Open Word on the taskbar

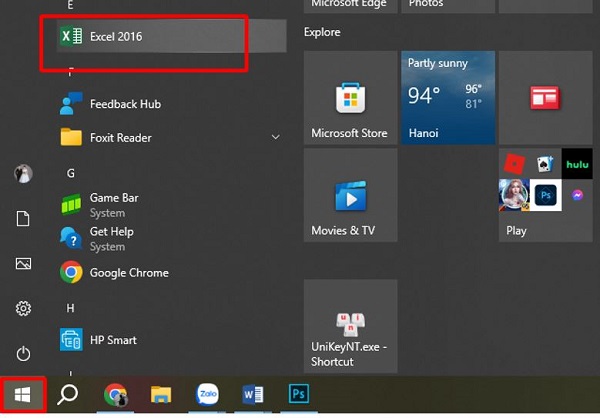253,394
